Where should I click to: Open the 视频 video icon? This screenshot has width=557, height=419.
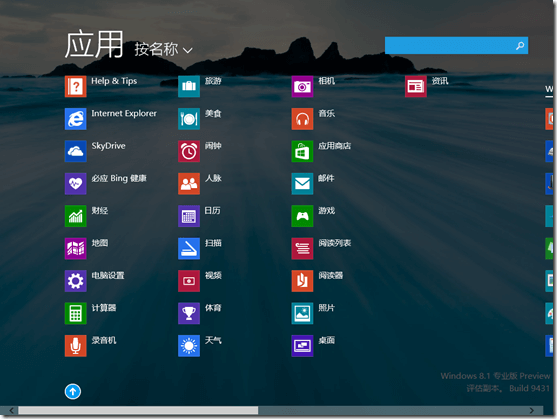(x=189, y=281)
